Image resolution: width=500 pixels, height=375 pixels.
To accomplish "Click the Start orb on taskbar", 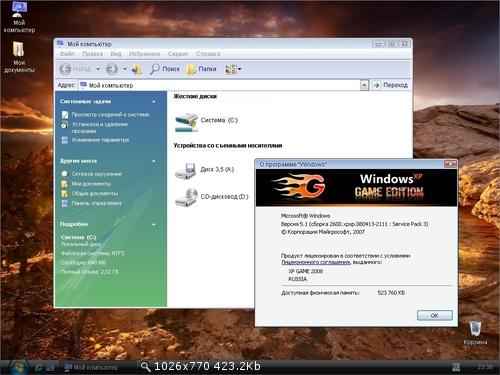I will [x=18, y=367].
